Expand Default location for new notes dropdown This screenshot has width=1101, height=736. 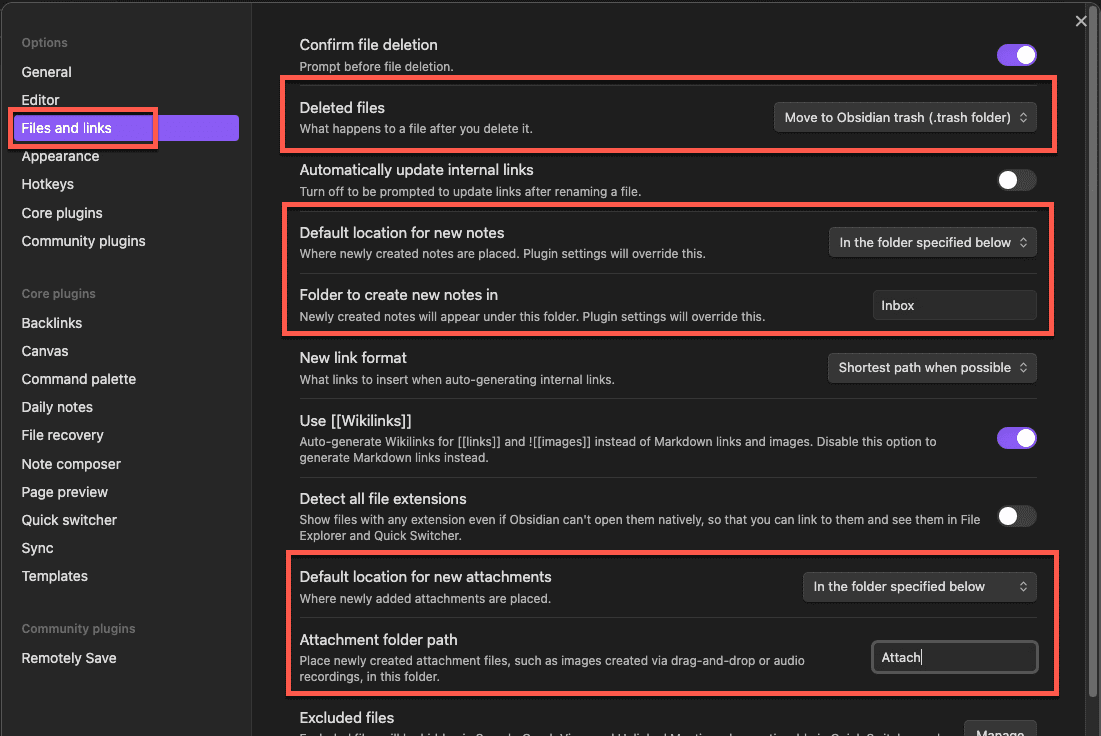[x=932, y=242]
